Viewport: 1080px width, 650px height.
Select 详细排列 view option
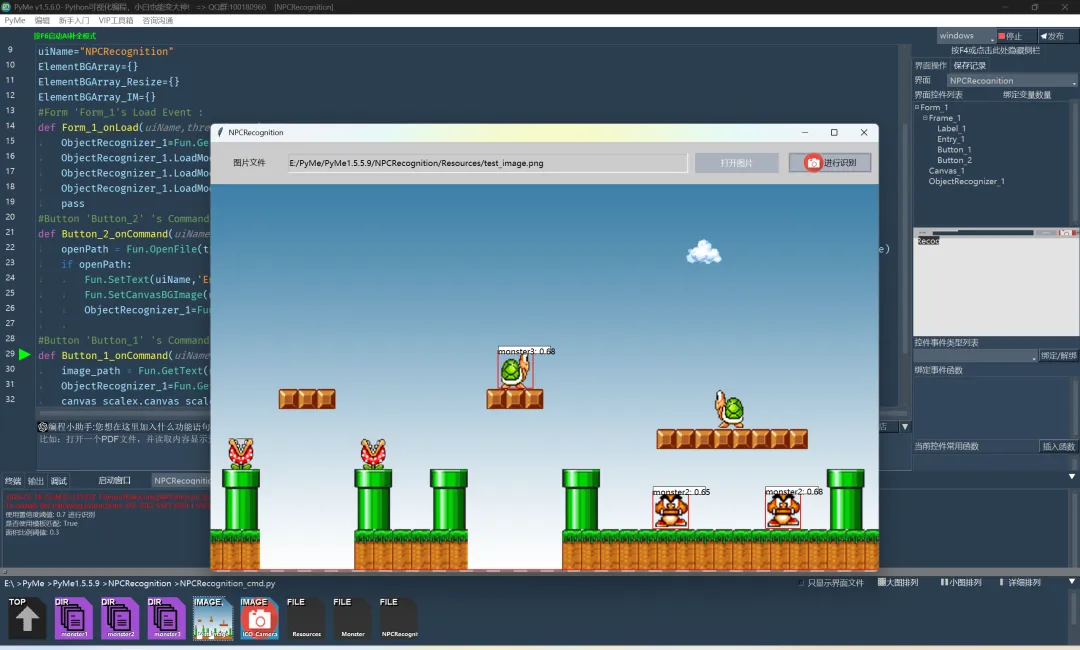coord(1020,583)
